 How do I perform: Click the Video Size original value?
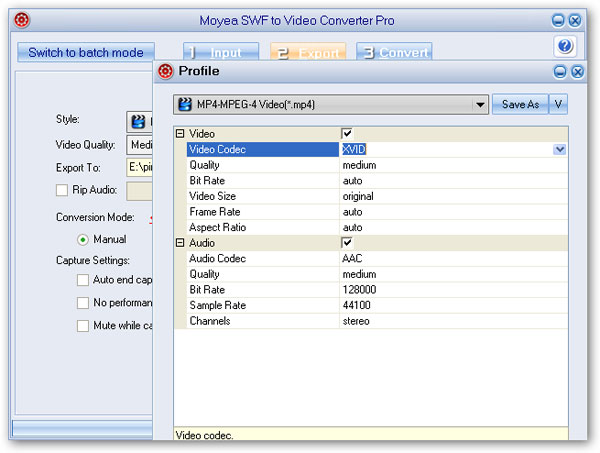pyautogui.click(x=358, y=196)
